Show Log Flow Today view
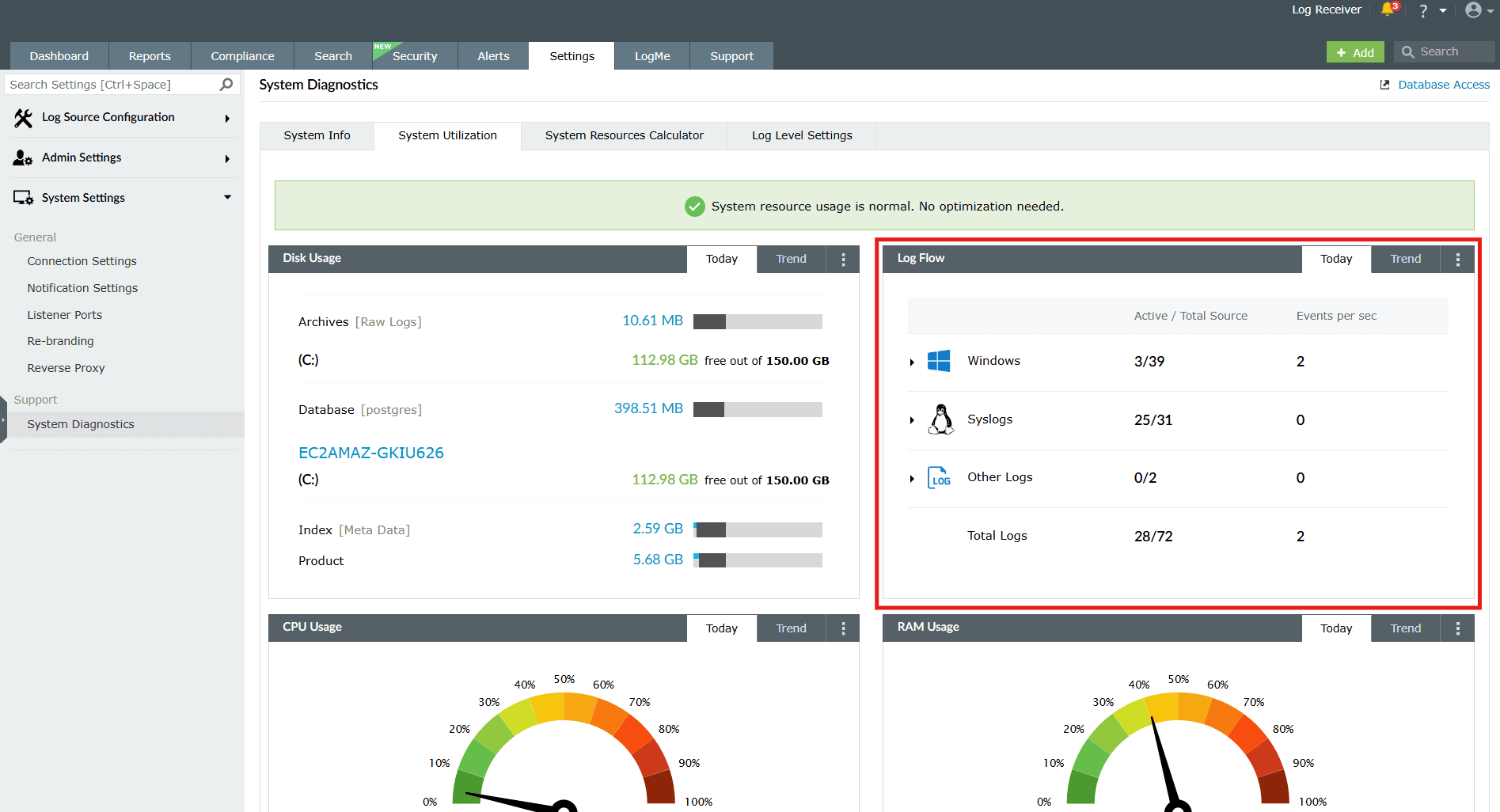1500x812 pixels. (x=1336, y=259)
